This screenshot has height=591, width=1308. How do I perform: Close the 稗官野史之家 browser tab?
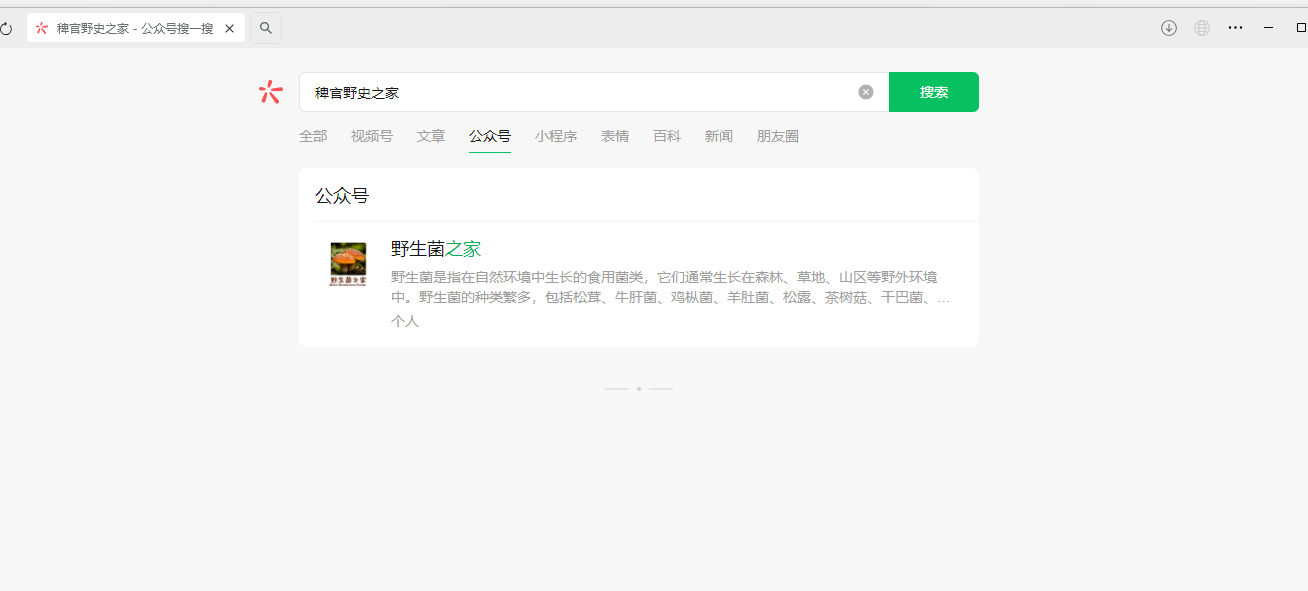tap(229, 28)
